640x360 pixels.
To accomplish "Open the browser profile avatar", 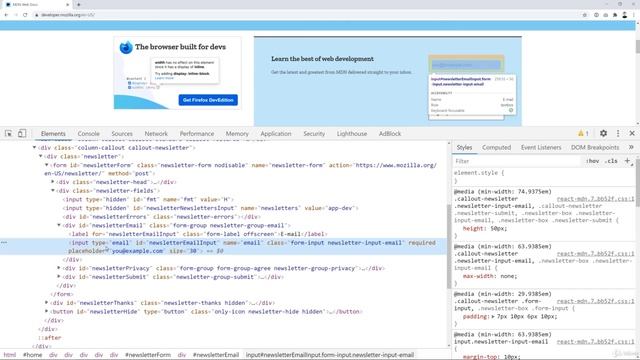I will 624,15.
